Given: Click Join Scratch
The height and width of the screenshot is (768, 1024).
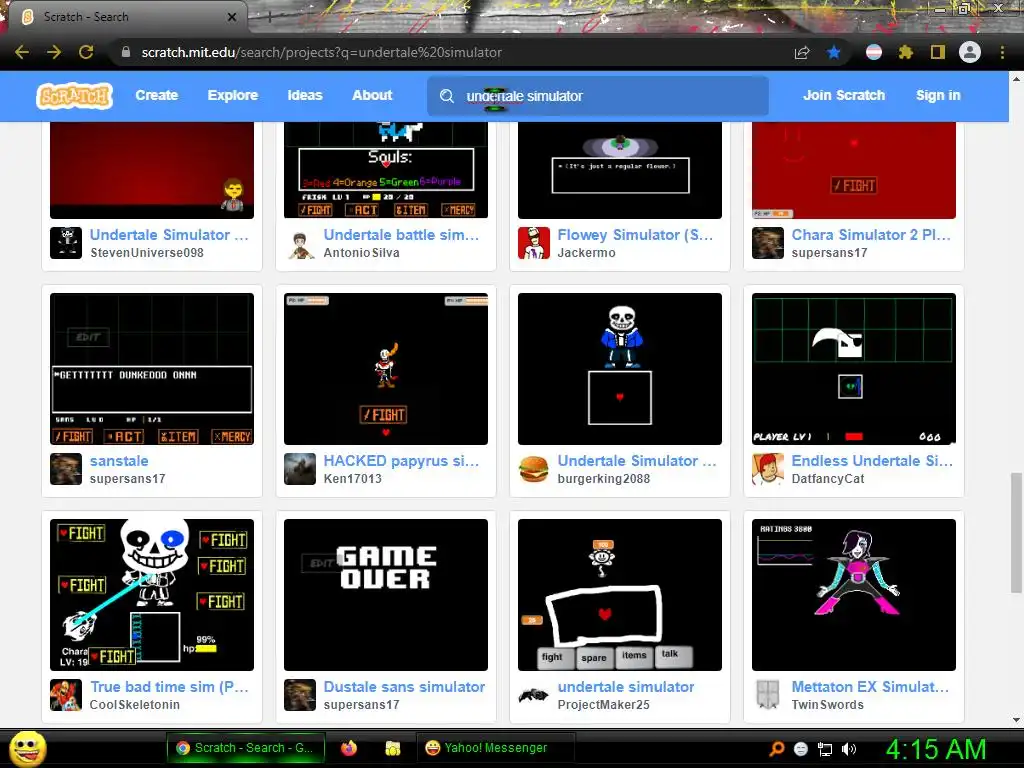Looking at the screenshot, I should pos(844,95).
